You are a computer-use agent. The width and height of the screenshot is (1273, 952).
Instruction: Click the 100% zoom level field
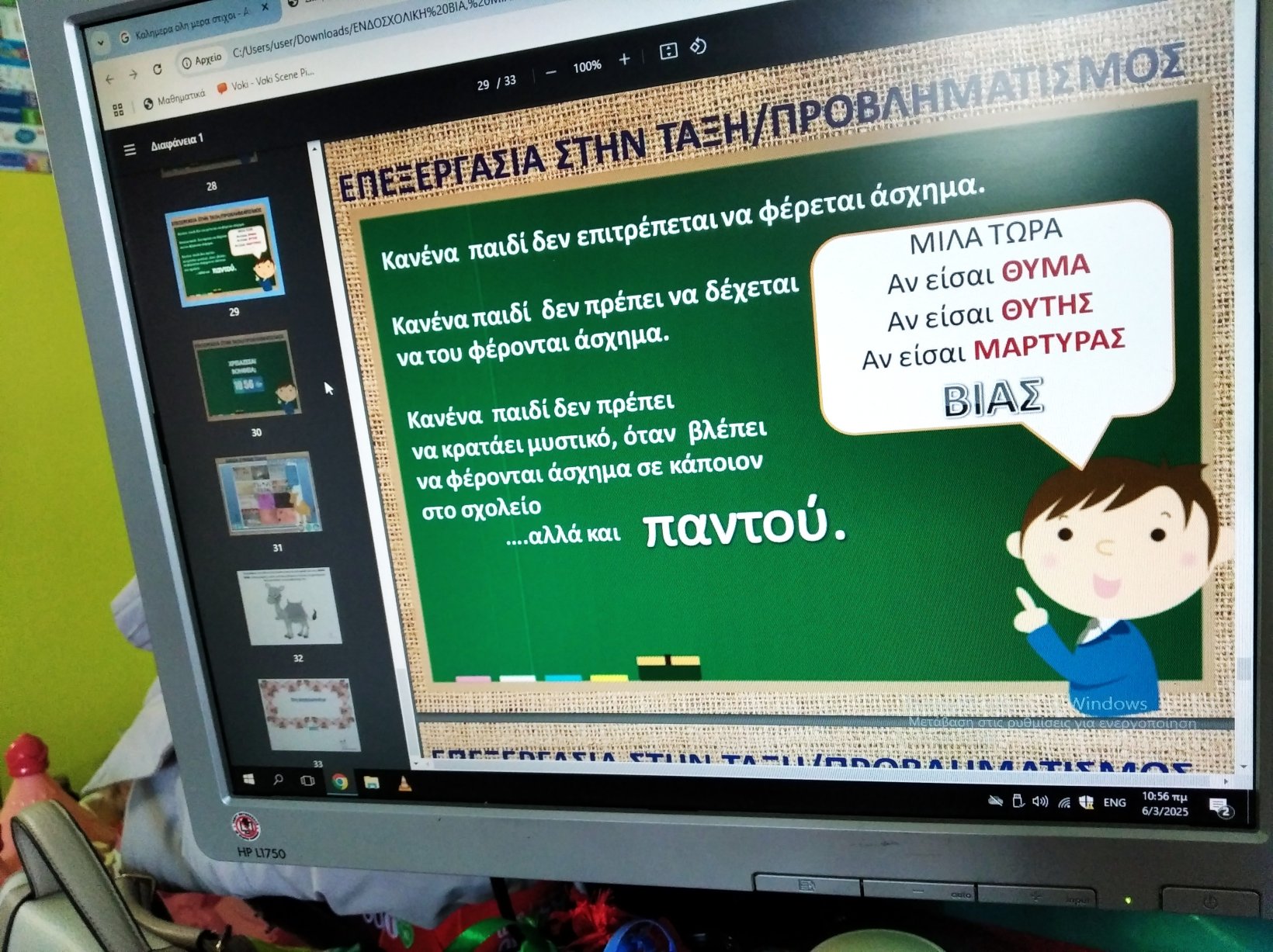(587, 67)
